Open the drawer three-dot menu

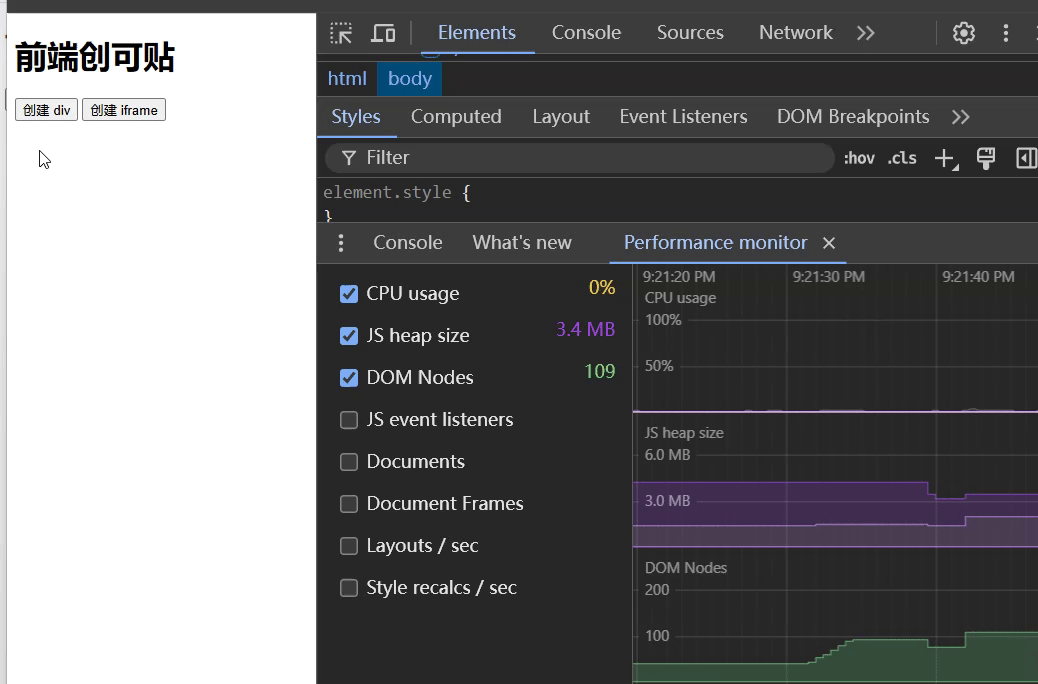[341, 243]
